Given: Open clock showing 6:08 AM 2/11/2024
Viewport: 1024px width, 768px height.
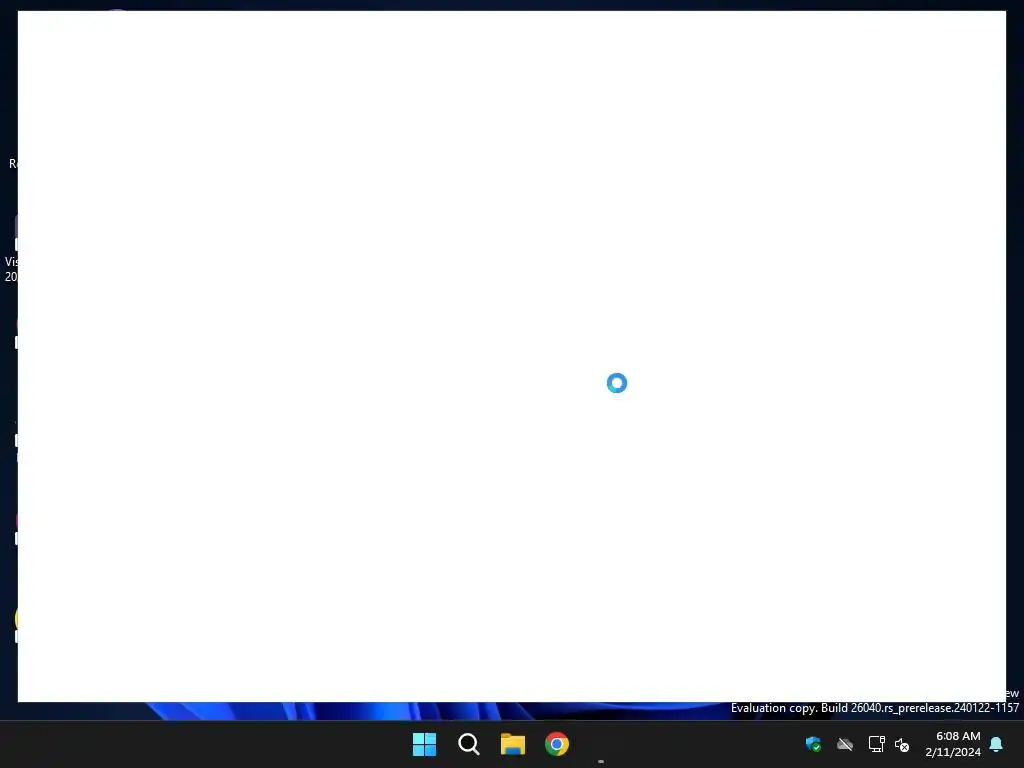Looking at the screenshot, I should (953, 744).
